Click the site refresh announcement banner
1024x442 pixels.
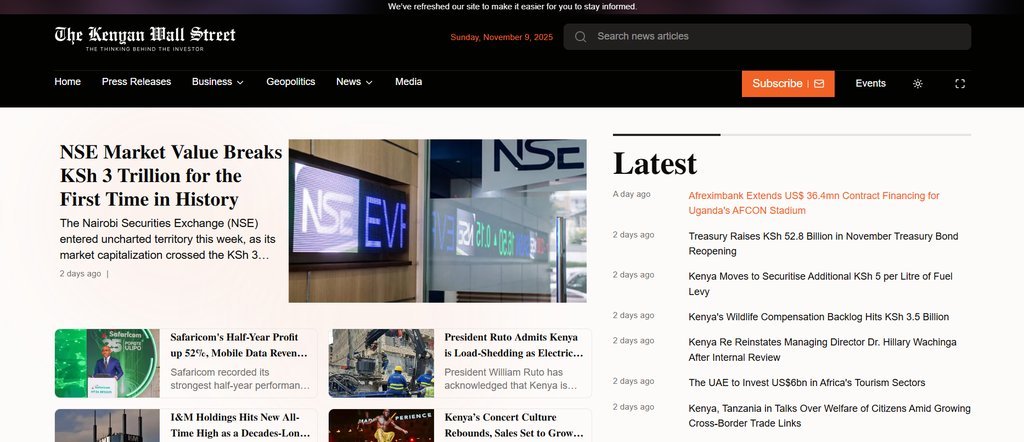(x=512, y=7)
